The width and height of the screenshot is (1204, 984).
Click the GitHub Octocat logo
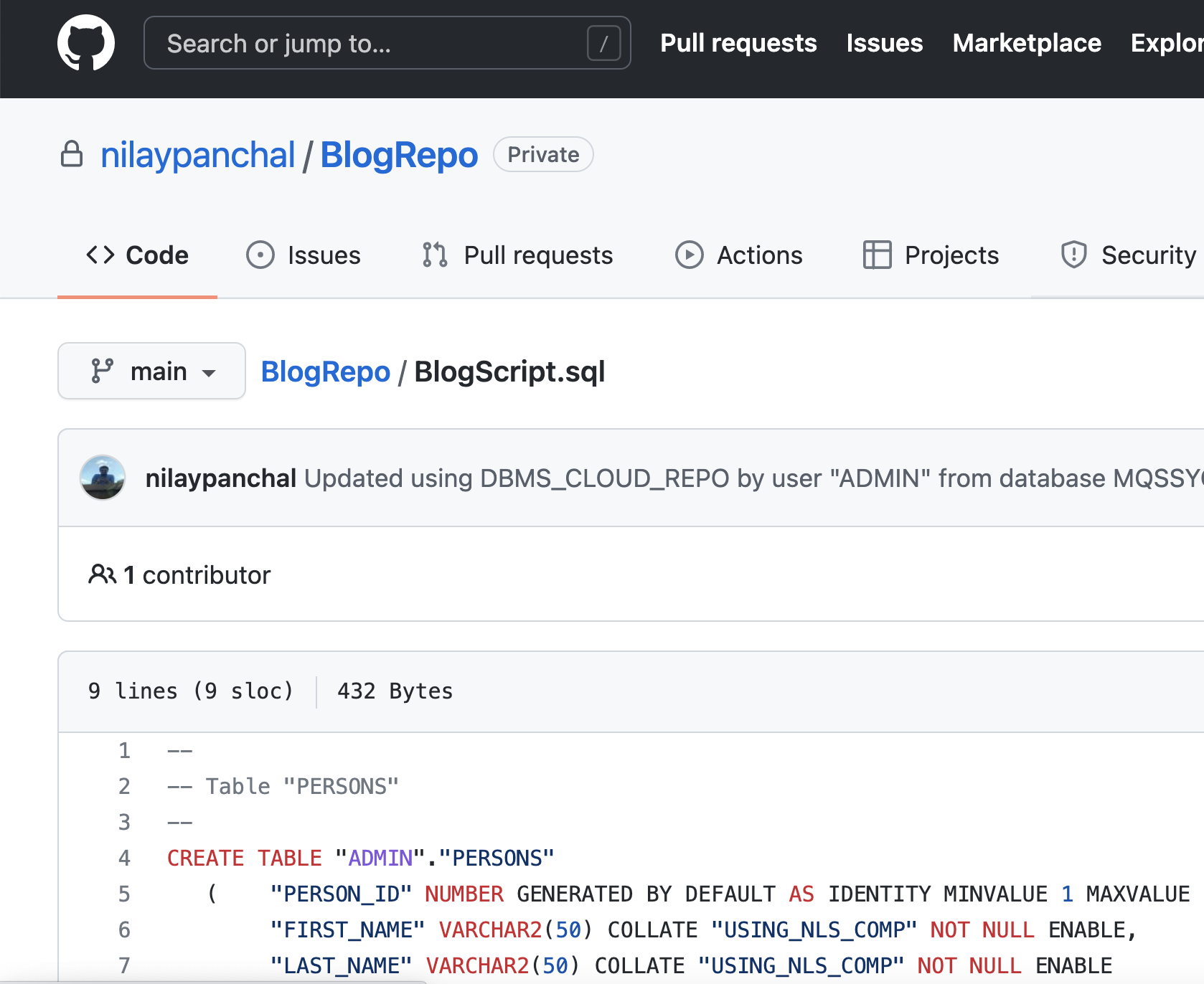[x=86, y=43]
